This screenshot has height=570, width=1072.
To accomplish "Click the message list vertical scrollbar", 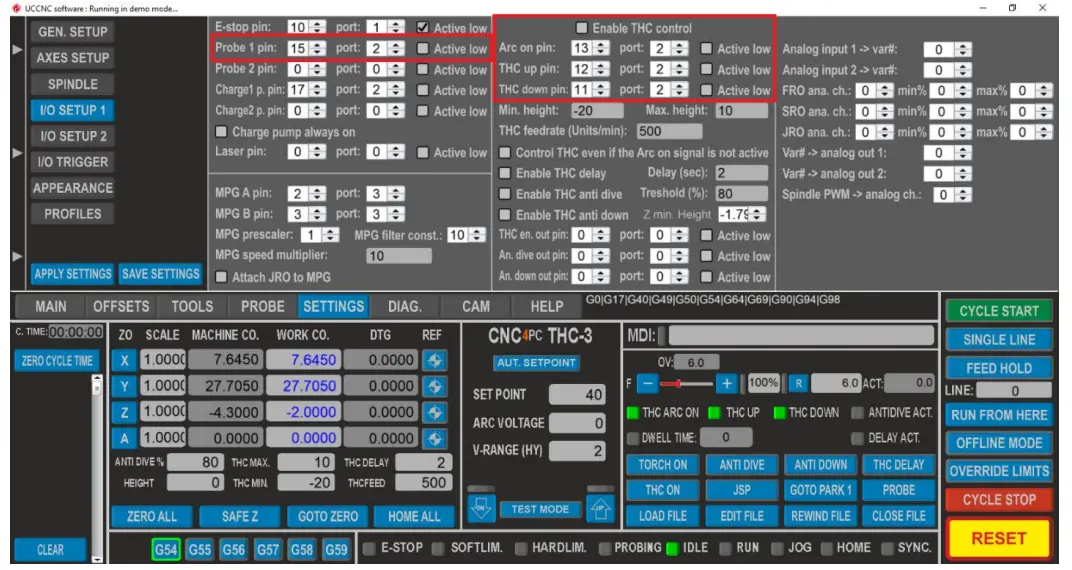I will [x=97, y=467].
